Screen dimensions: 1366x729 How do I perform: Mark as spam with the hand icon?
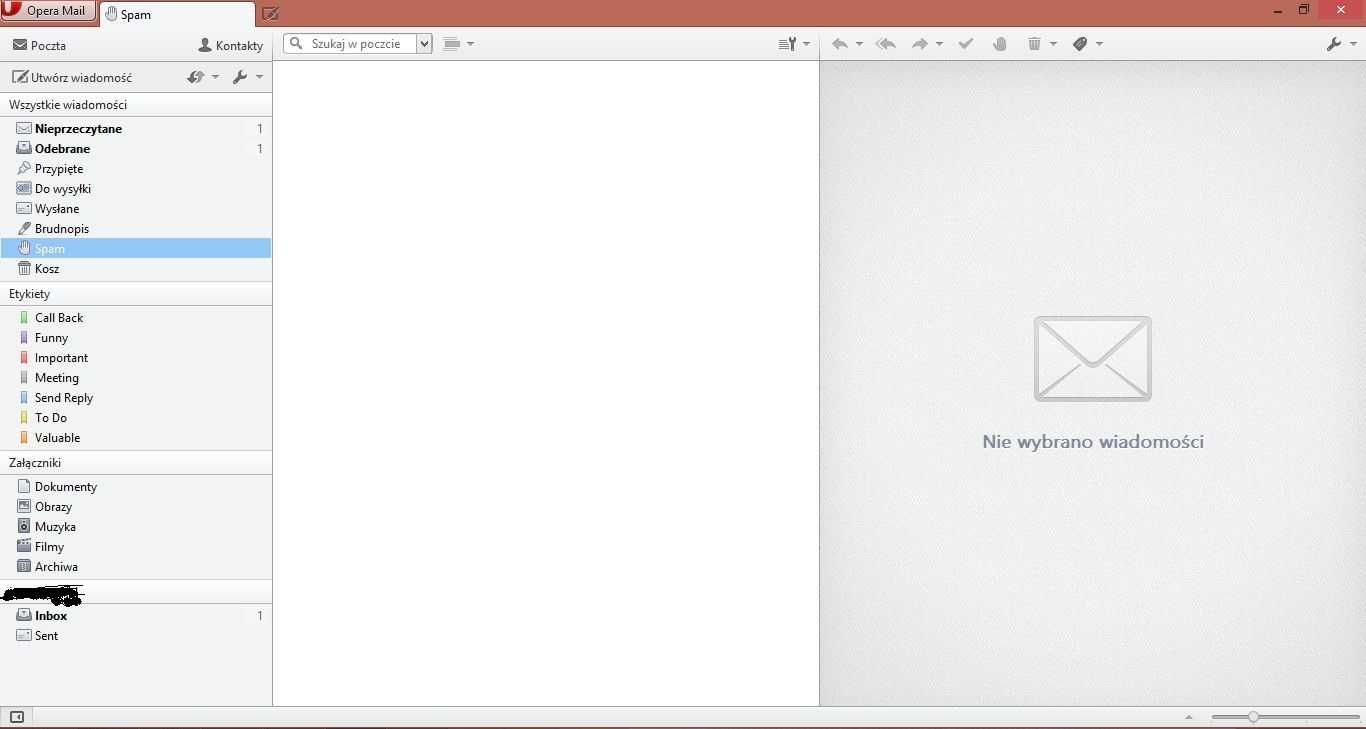click(999, 44)
